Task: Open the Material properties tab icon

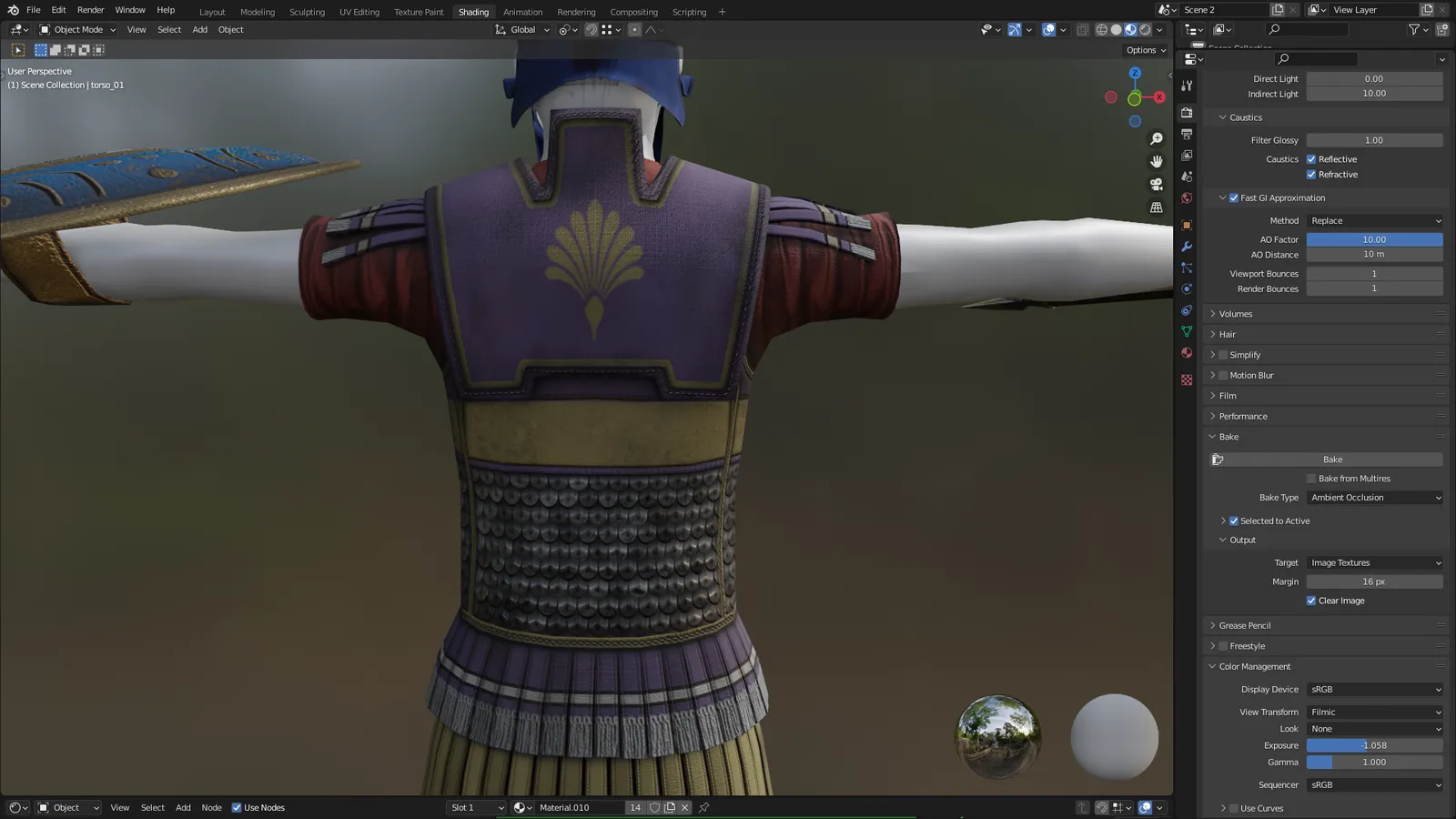Action: 1187,353
